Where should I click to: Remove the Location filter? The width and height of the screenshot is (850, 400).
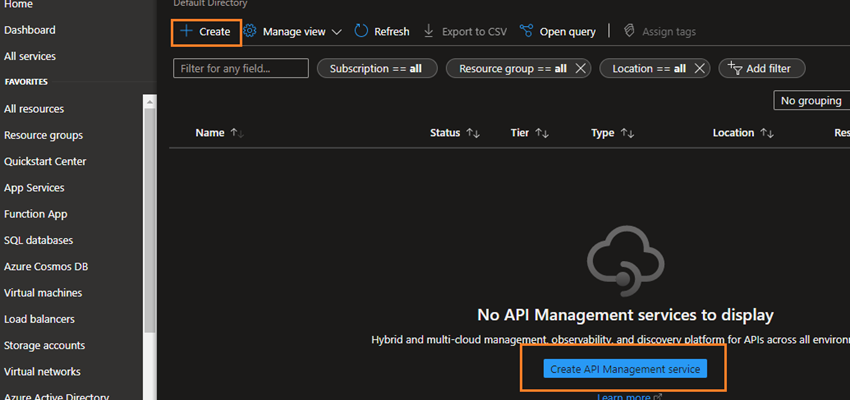699,68
